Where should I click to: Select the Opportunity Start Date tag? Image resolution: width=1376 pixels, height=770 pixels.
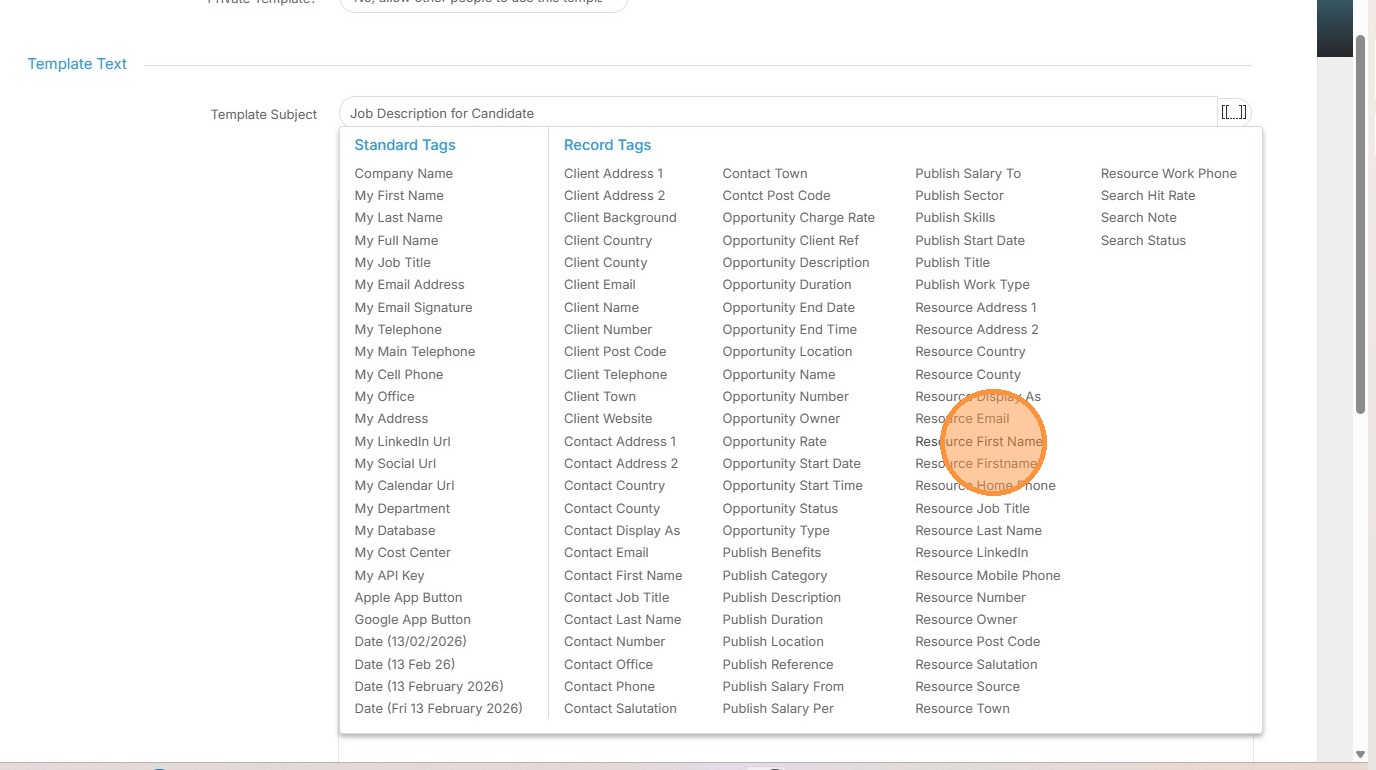(792, 463)
